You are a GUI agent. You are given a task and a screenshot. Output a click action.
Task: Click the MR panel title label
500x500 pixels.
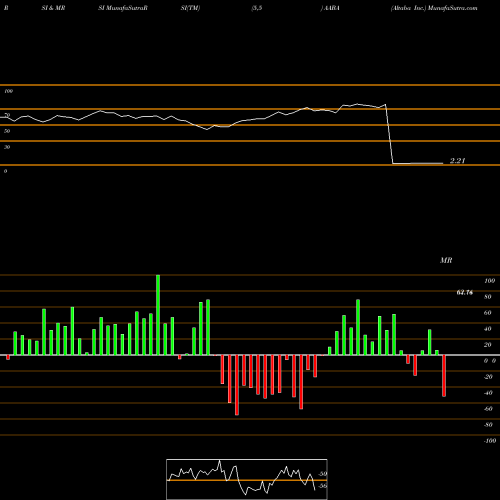[446, 260]
